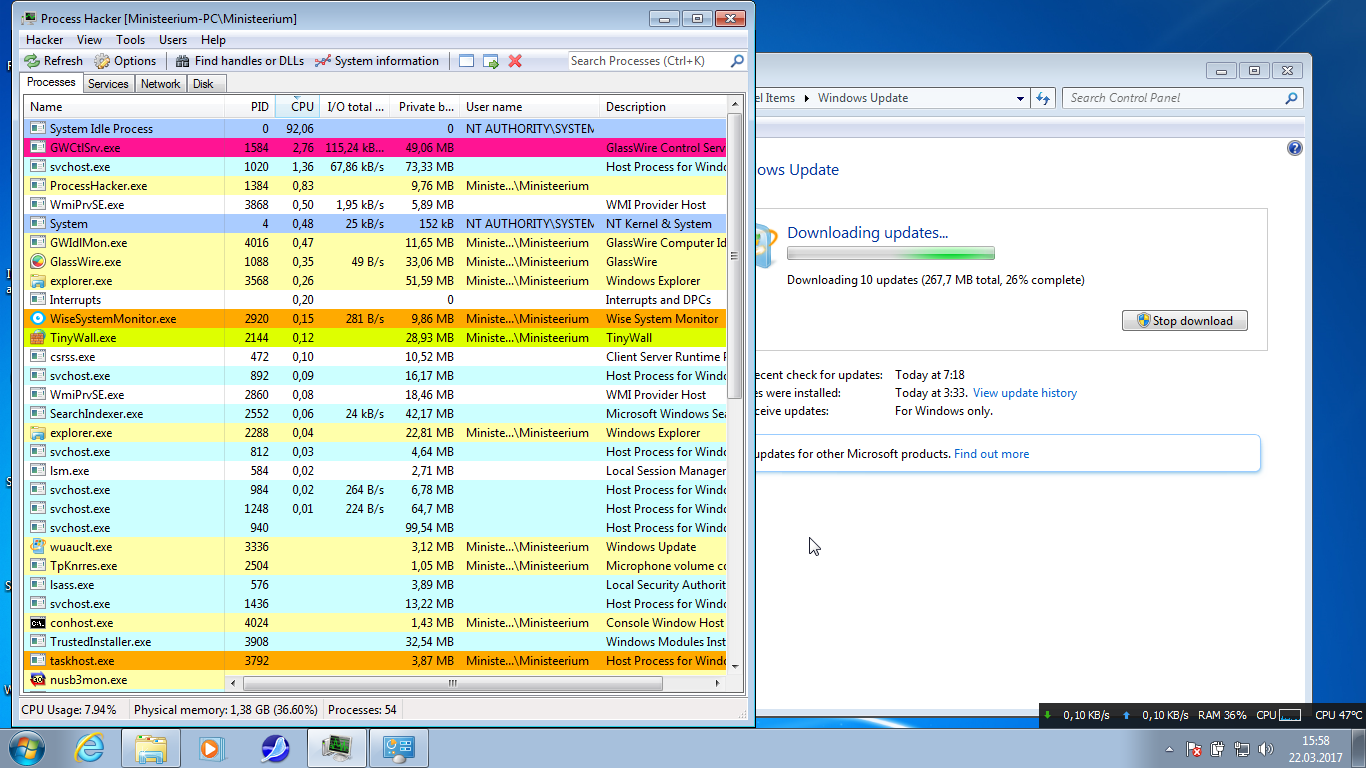Image resolution: width=1366 pixels, height=768 pixels.
Task: Switch to the Services tab
Action: (108, 84)
